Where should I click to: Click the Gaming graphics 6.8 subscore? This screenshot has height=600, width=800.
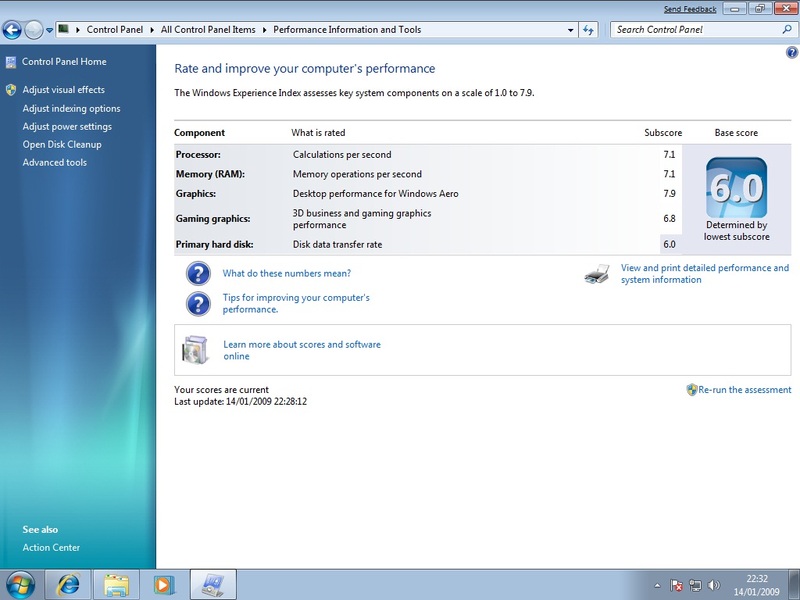(x=669, y=219)
